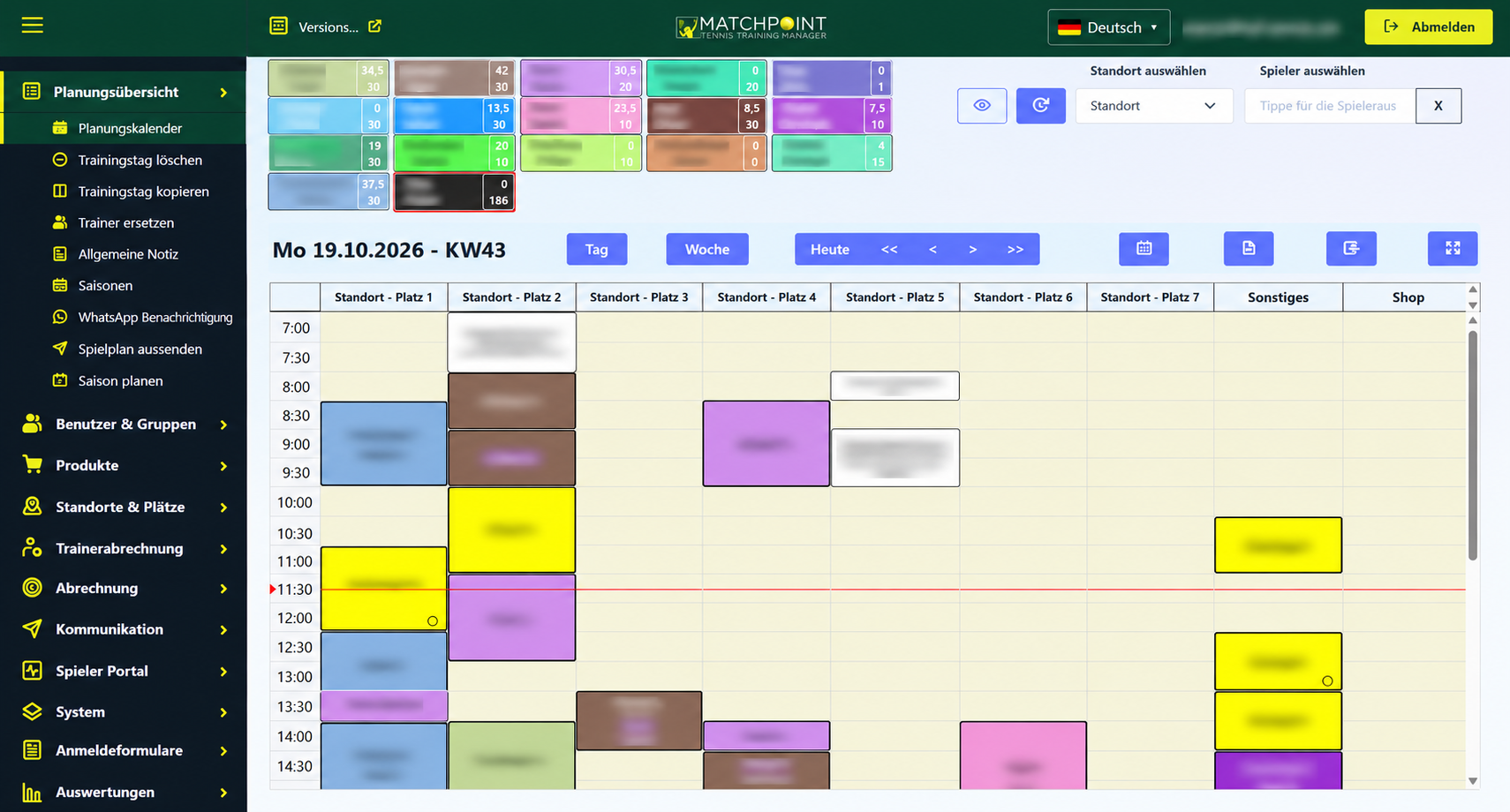The width and height of the screenshot is (1510, 812).
Task: Click the Abmelden logout button
Action: tap(1429, 26)
